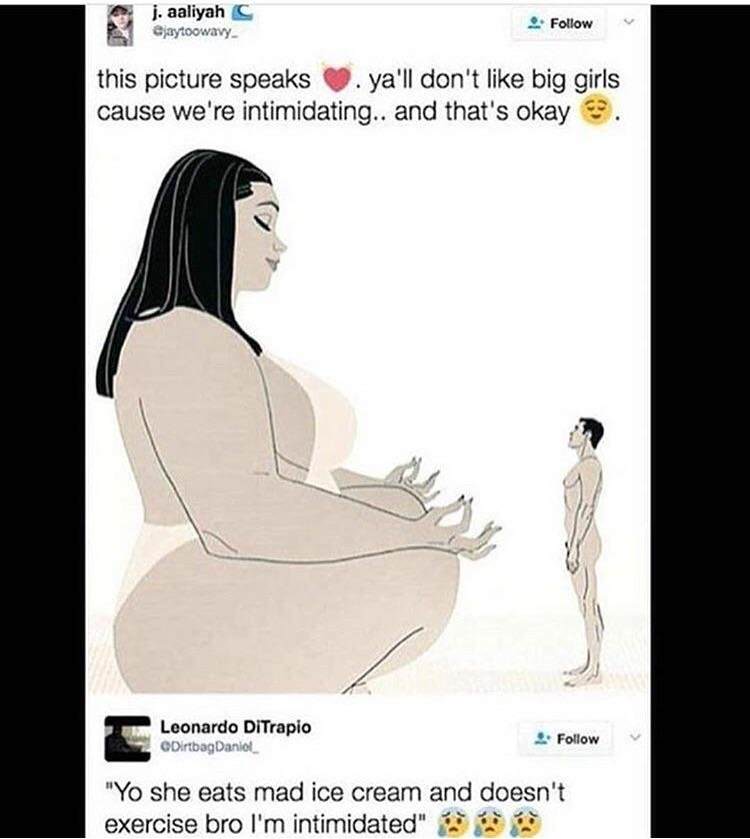
Task: Click the j. aaliyah display name
Action: pos(187,13)
